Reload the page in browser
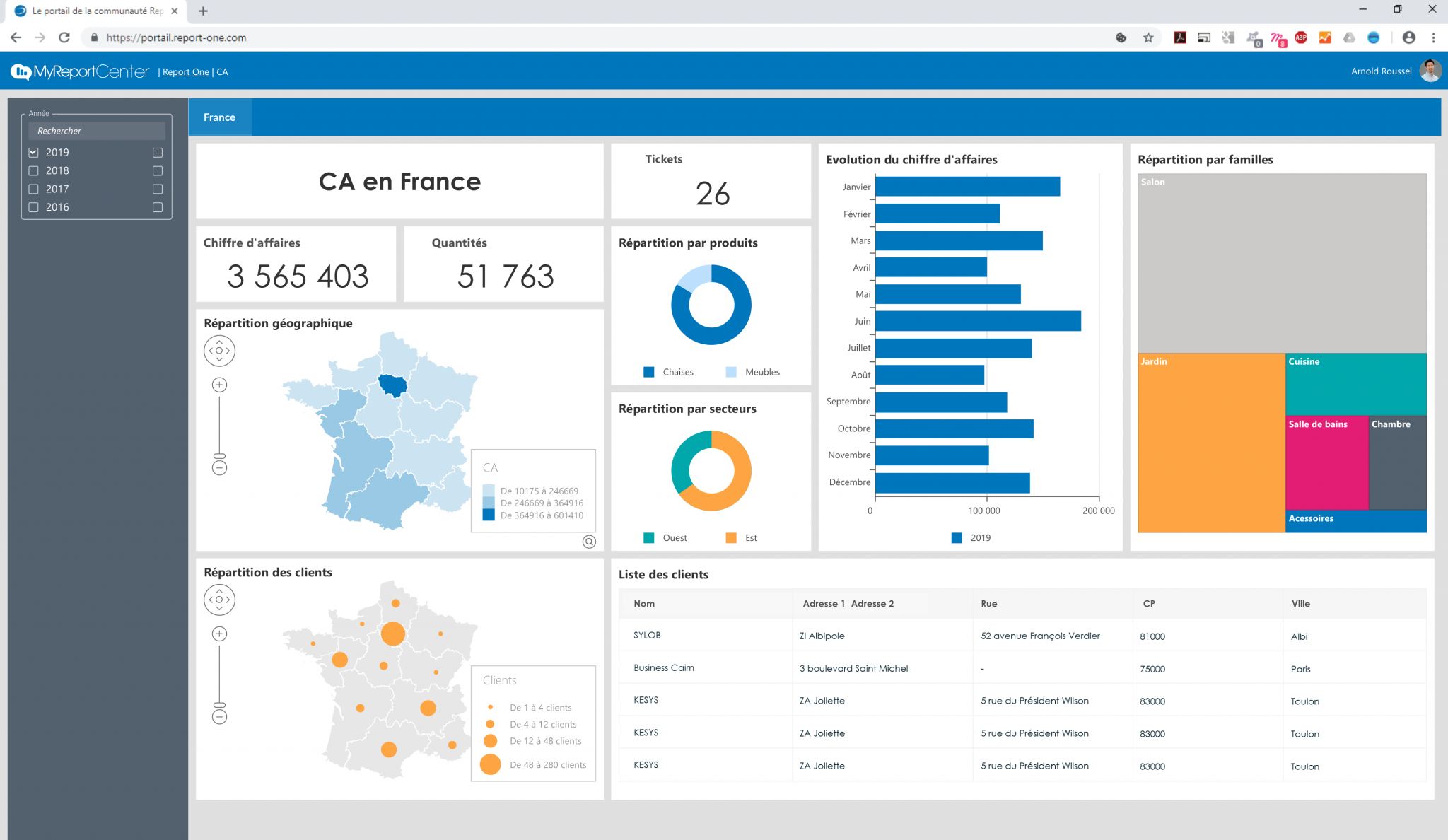The height and width of the screenshot is (840, 1448). point(64,37)
